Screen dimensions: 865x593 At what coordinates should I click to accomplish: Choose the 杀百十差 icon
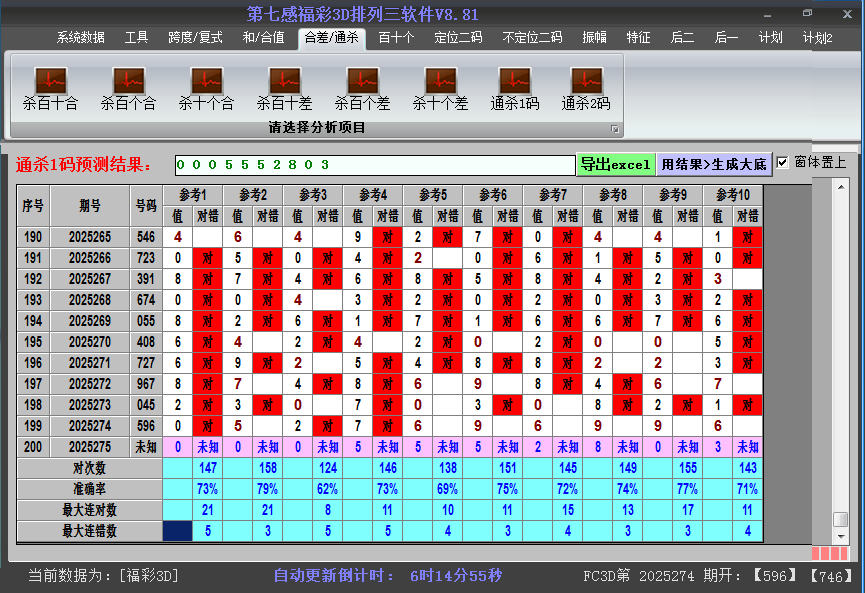(x=284, y=87)
